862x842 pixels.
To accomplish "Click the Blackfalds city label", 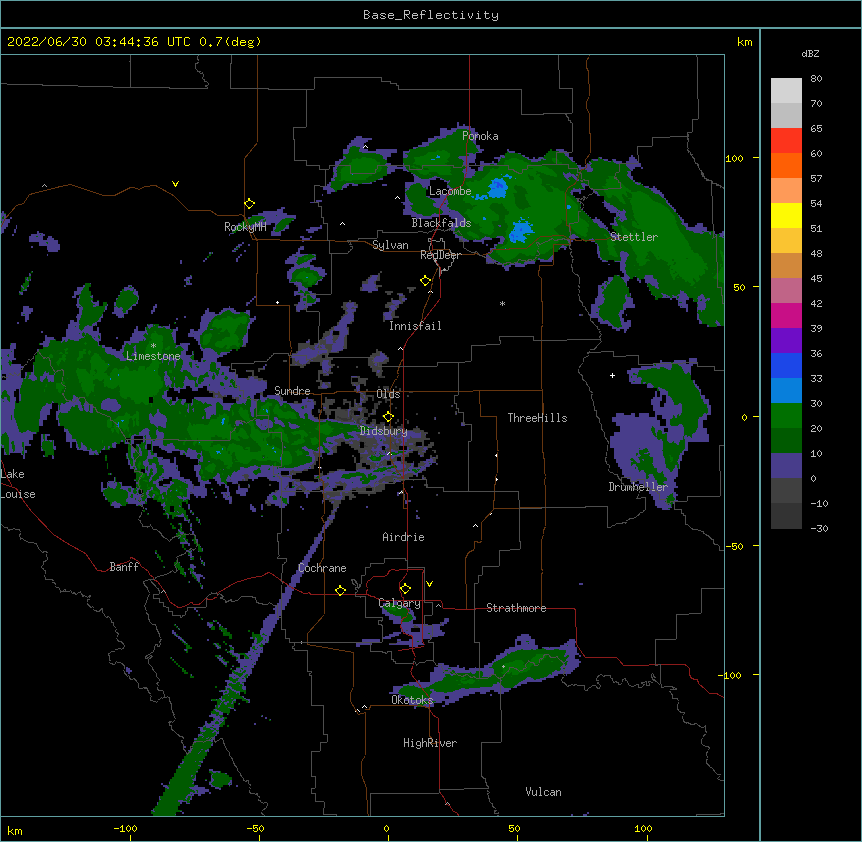I will (x=441, y=223).
